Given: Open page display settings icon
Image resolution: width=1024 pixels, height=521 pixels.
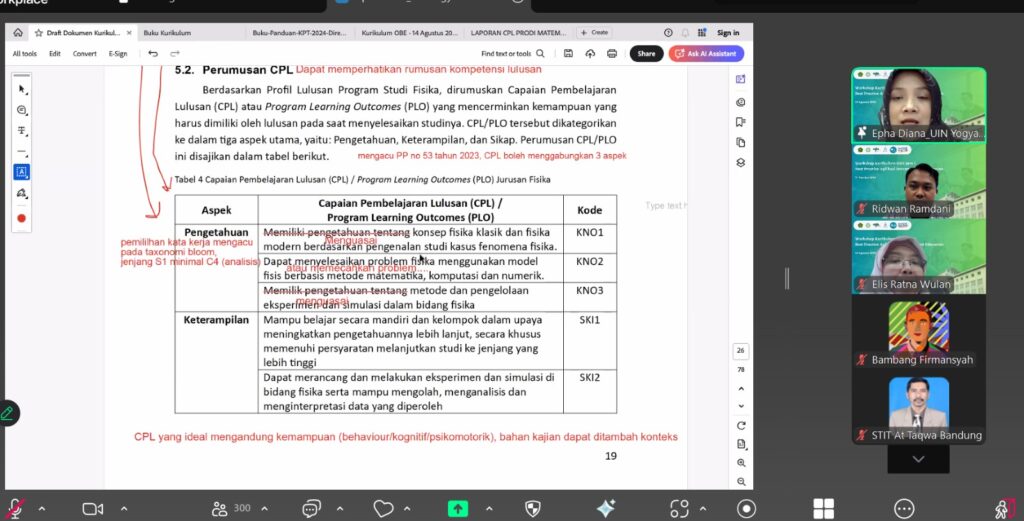Looking at the screenshot, I should pyautogui.click(x=741, y=444).
